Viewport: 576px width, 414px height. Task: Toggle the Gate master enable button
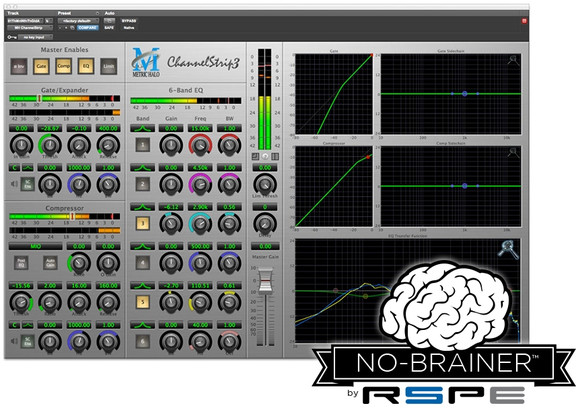point(41,66)
